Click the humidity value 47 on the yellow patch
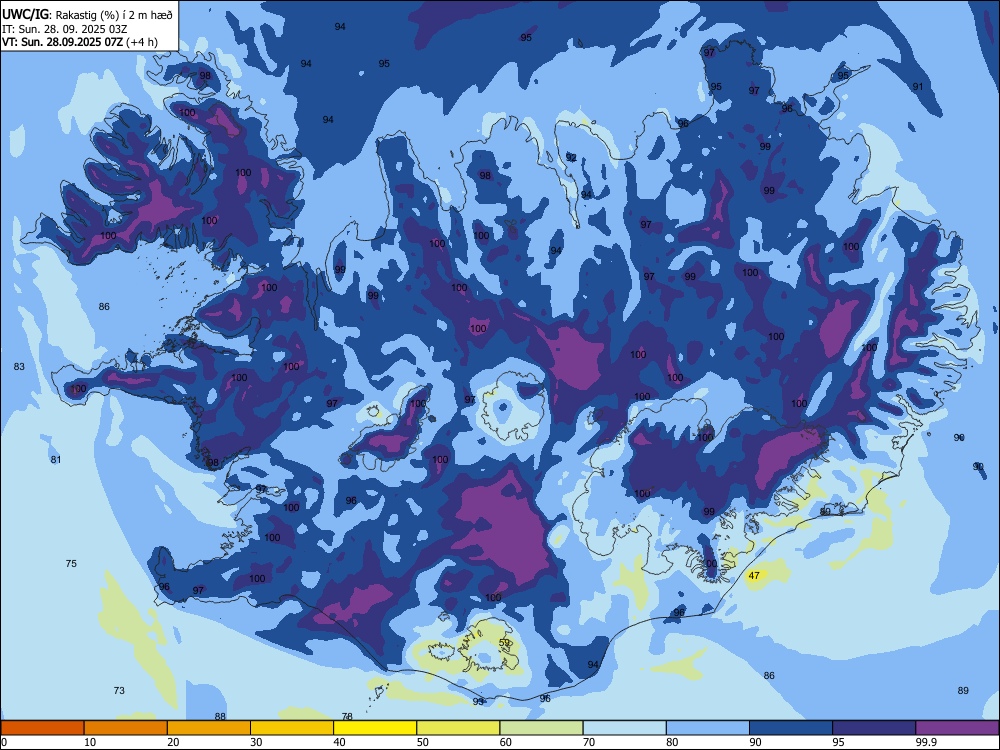The height and width of the screenshot is (750, 1000). pyautogui.click(x=754, y=575)
